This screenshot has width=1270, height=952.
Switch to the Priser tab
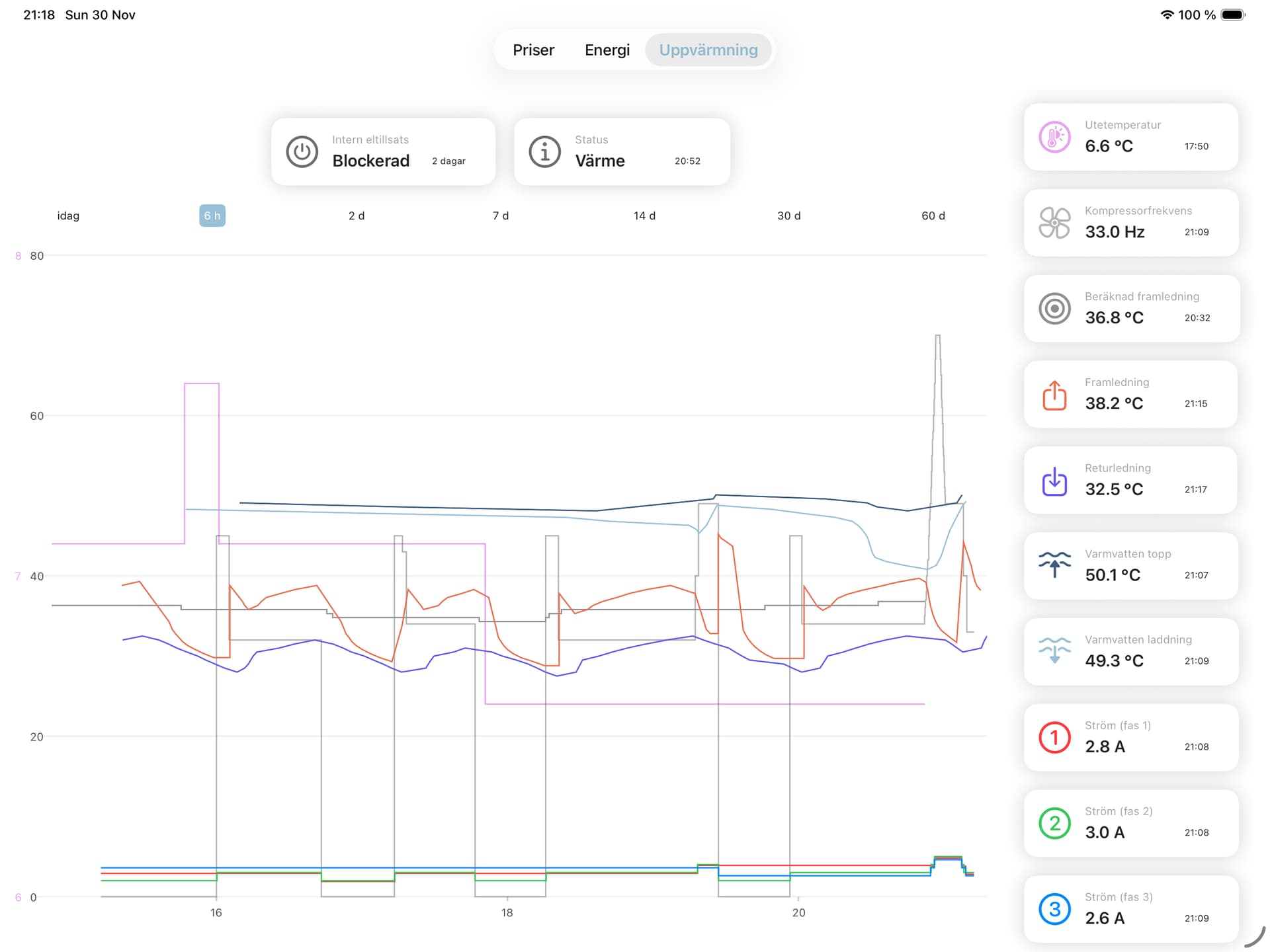(x=533, y=50)
